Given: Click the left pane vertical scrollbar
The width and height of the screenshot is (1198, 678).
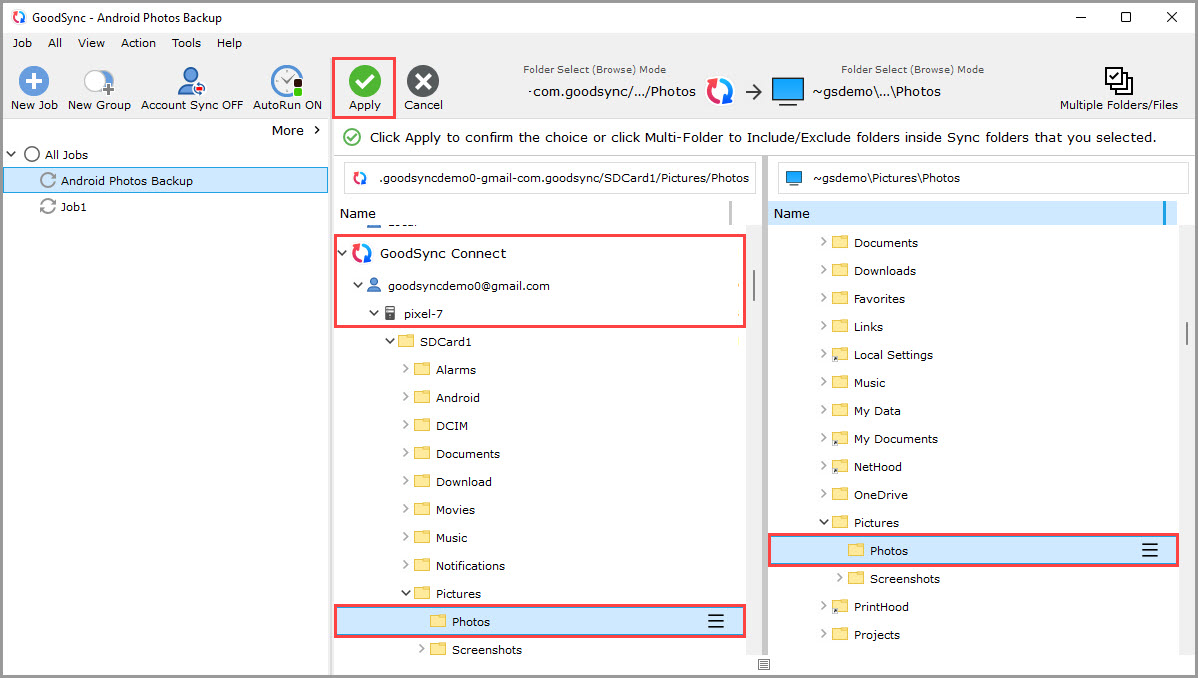Looking at the screenshot, I should coord(754,285).
